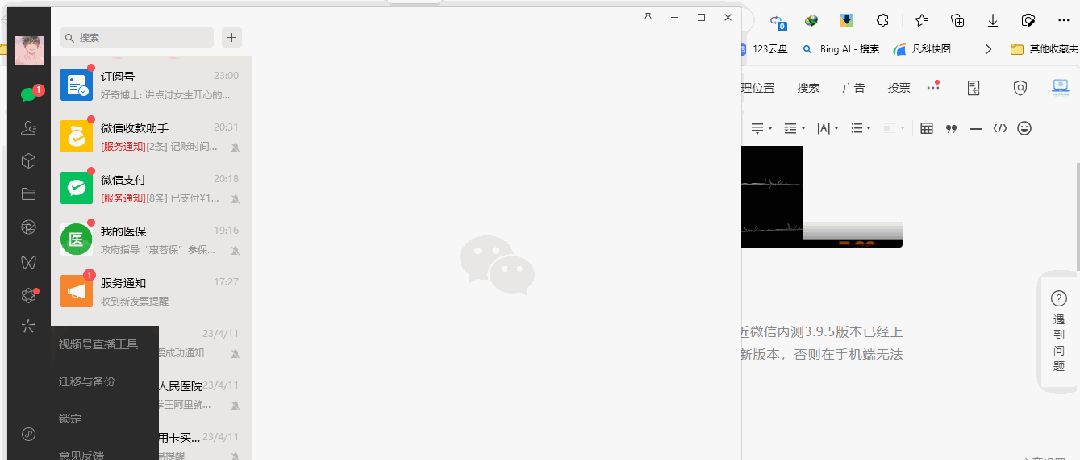Viewport: 1080px width, 460px height.
Task: Open the browser Collections icon
Action: [957, 21]
